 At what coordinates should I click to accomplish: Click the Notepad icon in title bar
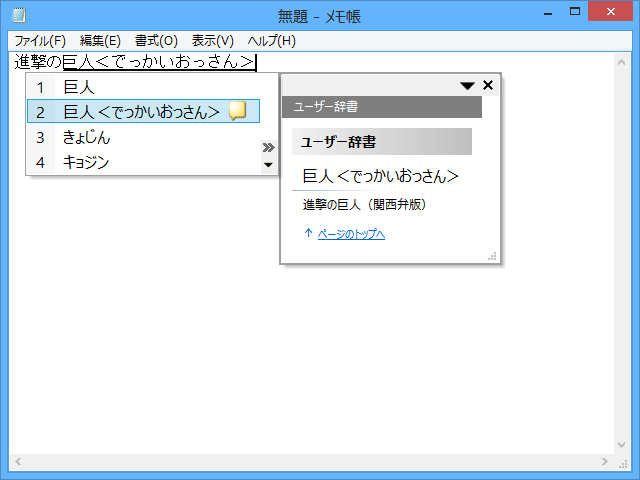[x=18, y=16]
